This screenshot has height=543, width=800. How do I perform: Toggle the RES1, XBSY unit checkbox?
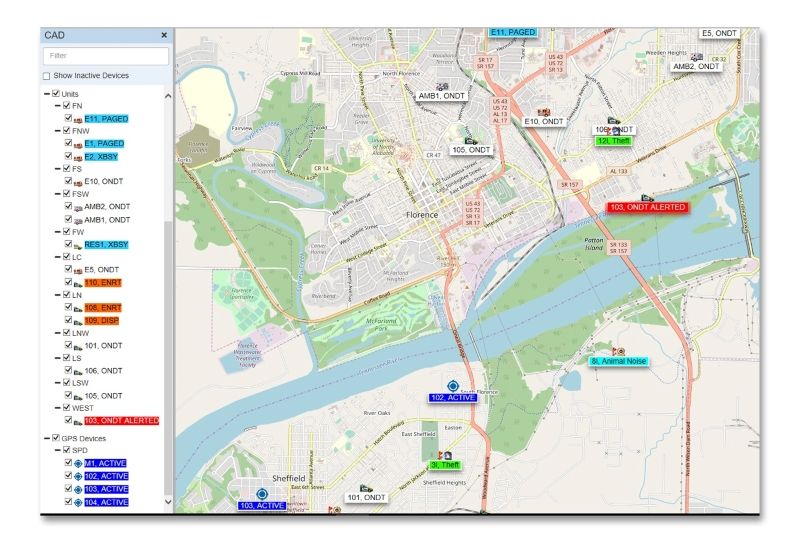pyautogui.click(x=68, y=244)
